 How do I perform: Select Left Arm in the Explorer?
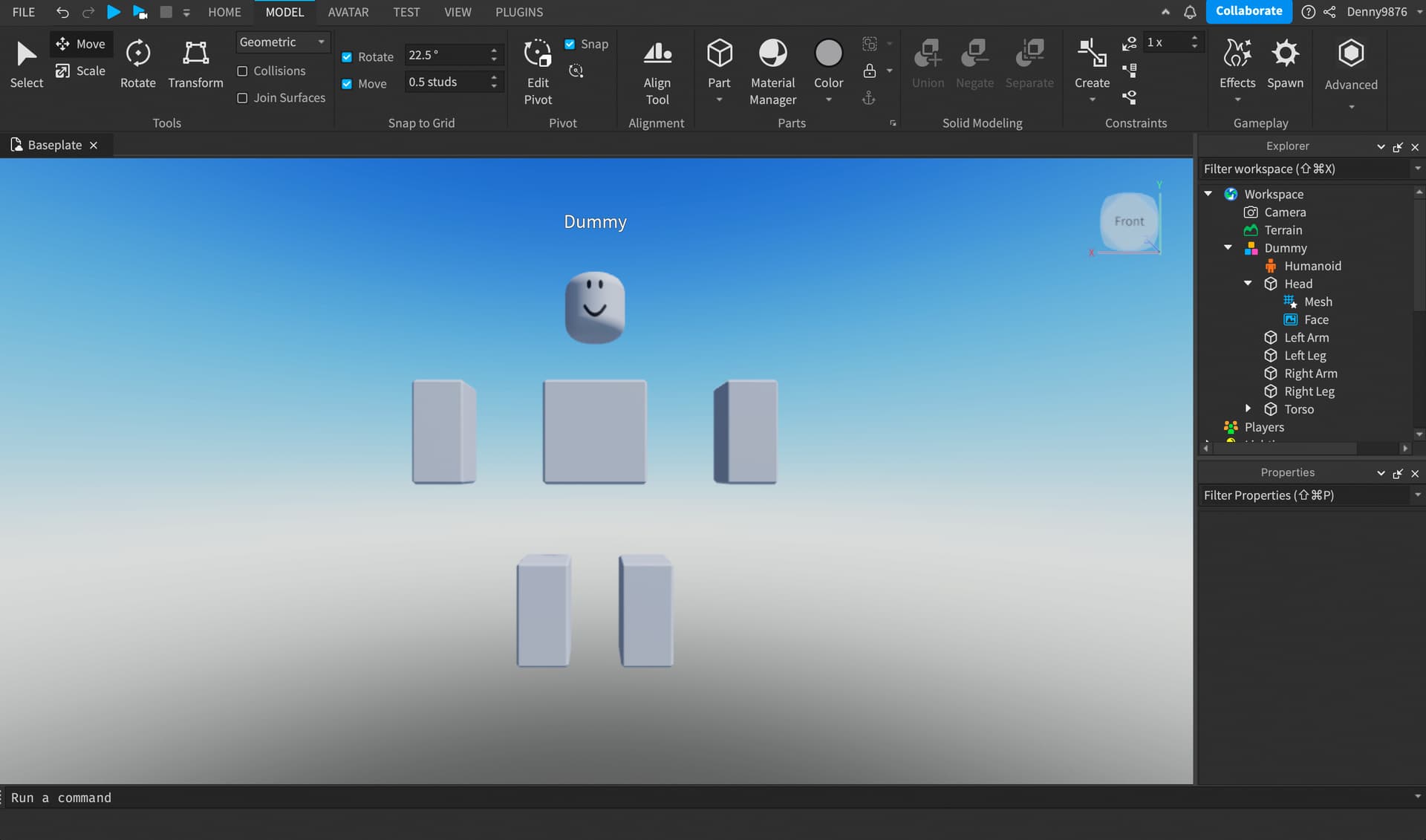[1306, 337]
